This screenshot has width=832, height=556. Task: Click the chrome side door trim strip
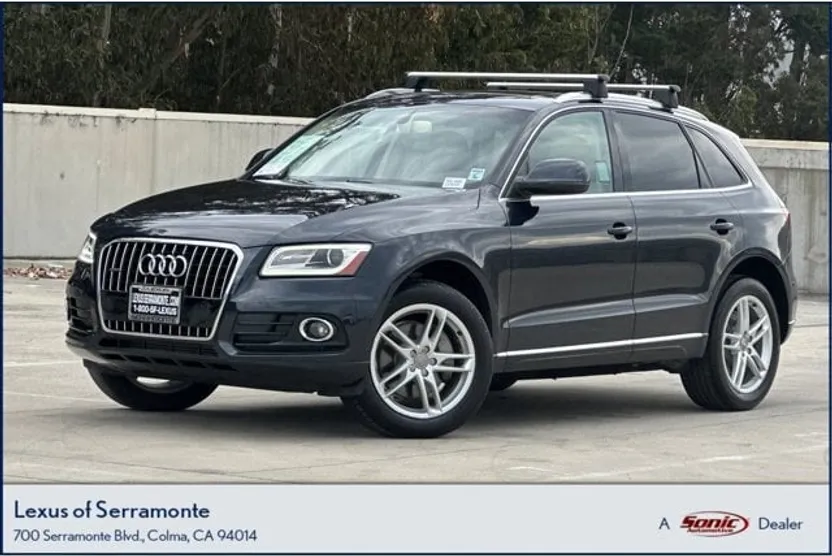coord(600,345)
